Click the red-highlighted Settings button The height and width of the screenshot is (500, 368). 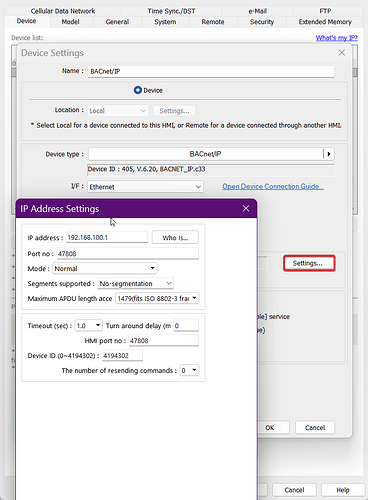pyautogui.click(x=309, y=263)
